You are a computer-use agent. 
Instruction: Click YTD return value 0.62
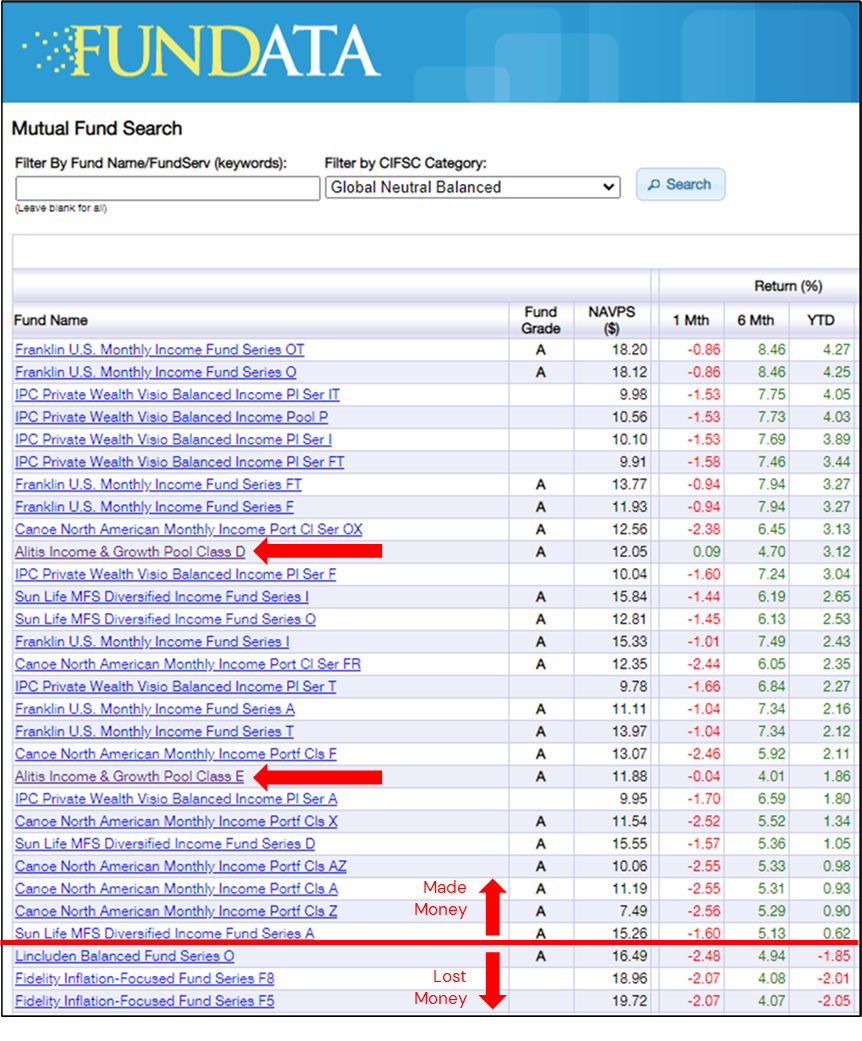836,933
